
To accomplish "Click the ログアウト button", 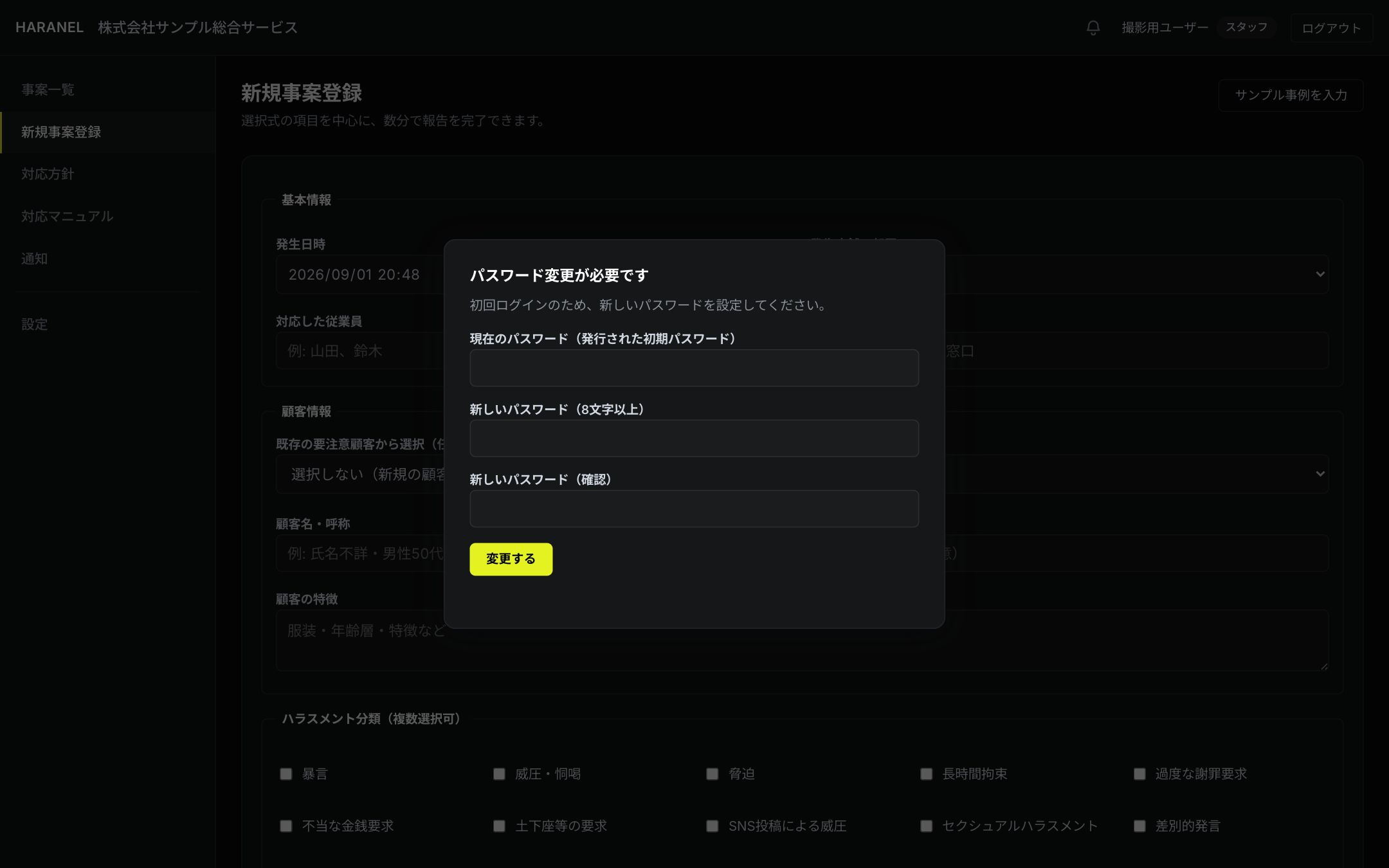I will 1331,28.
